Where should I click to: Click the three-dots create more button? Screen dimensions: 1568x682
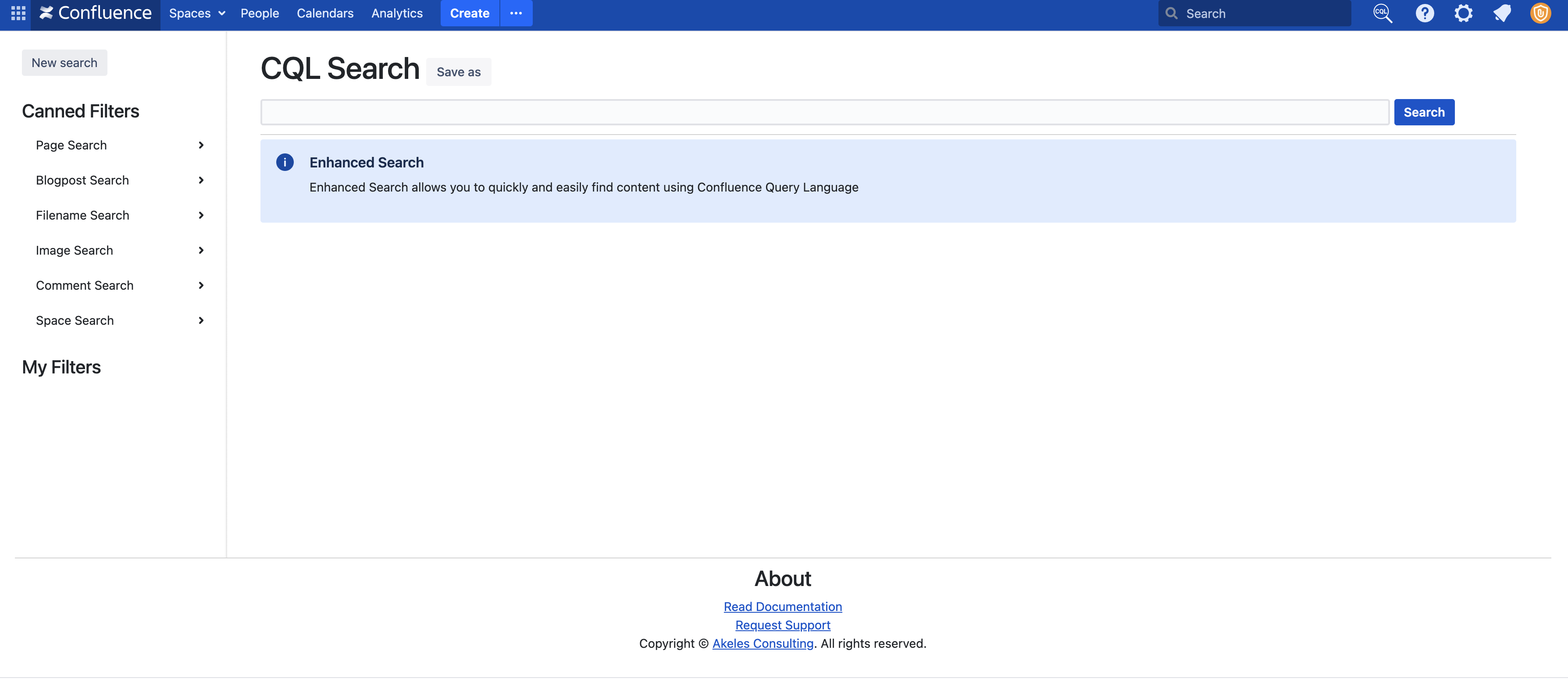pyautogui.click(x=516, y=13)
